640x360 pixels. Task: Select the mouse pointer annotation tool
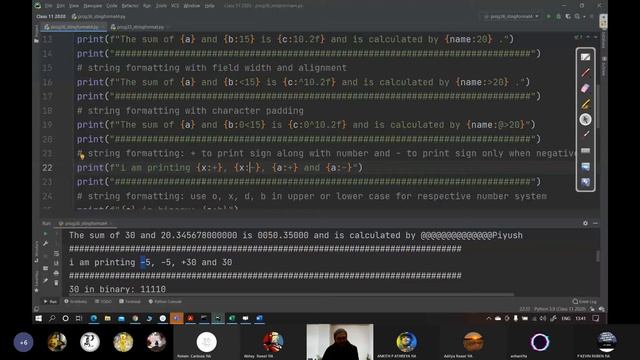585,119
